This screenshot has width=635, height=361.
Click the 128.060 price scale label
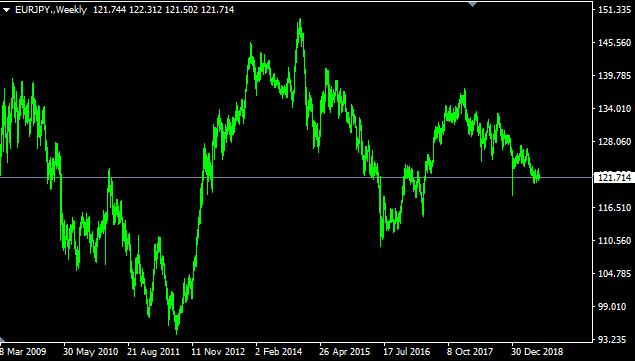point(614,141)
